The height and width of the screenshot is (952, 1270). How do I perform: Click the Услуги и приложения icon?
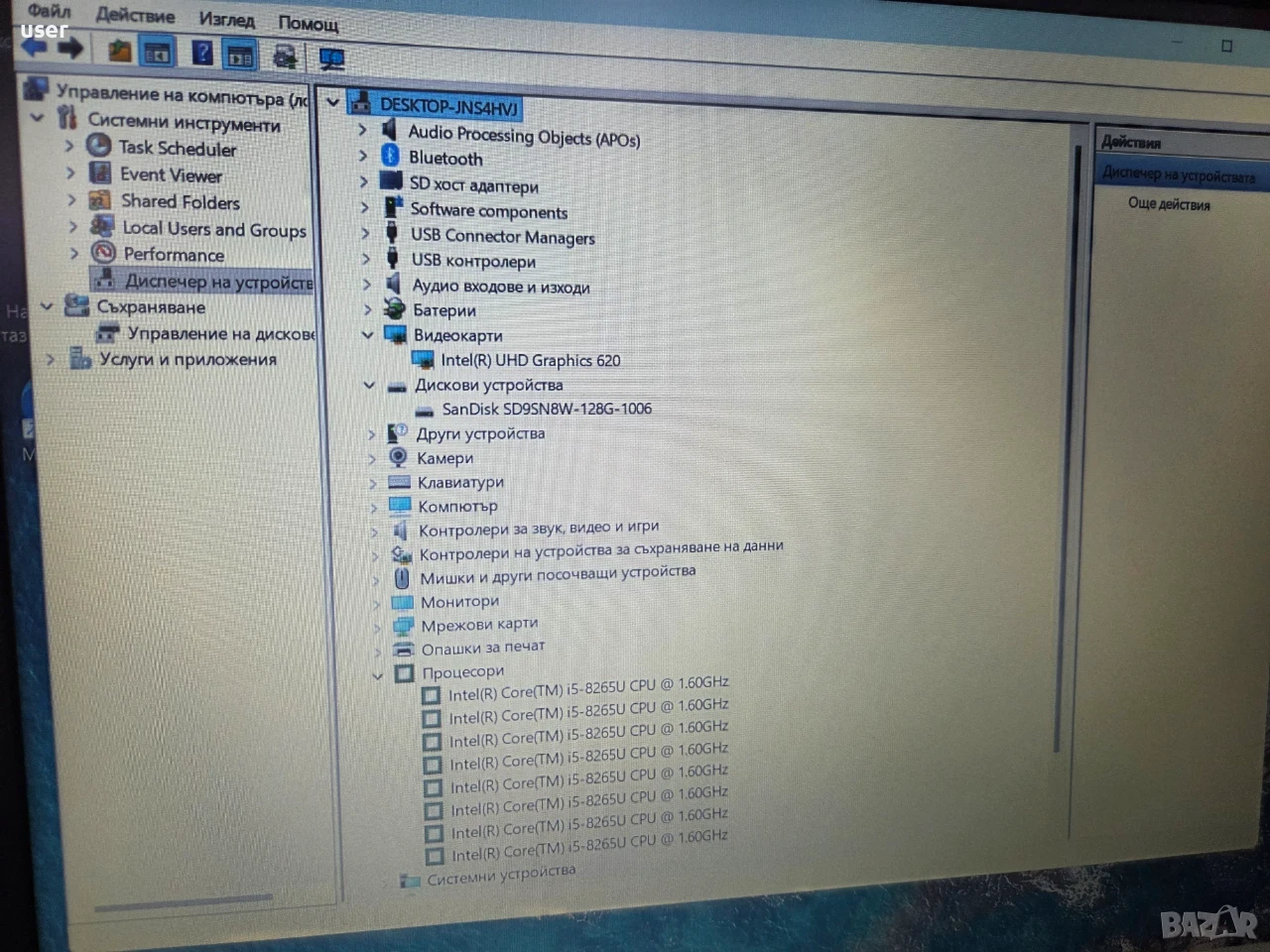click(81, 358)
